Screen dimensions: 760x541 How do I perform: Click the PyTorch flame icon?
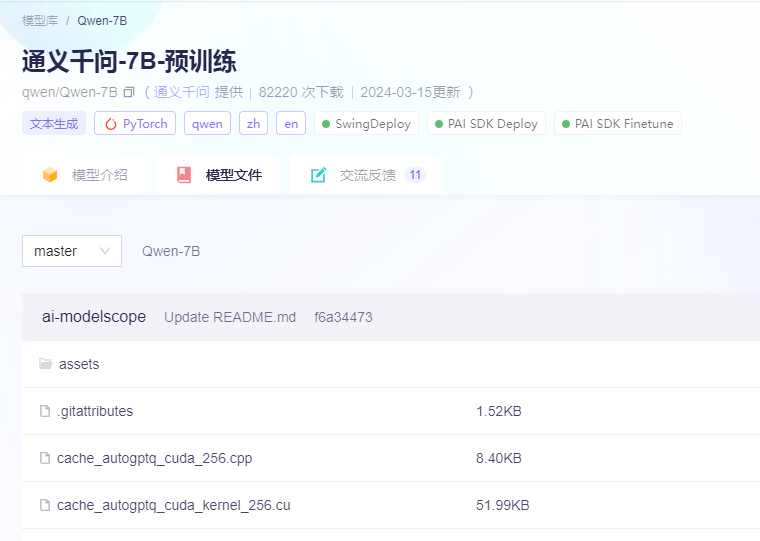point(111,124)
